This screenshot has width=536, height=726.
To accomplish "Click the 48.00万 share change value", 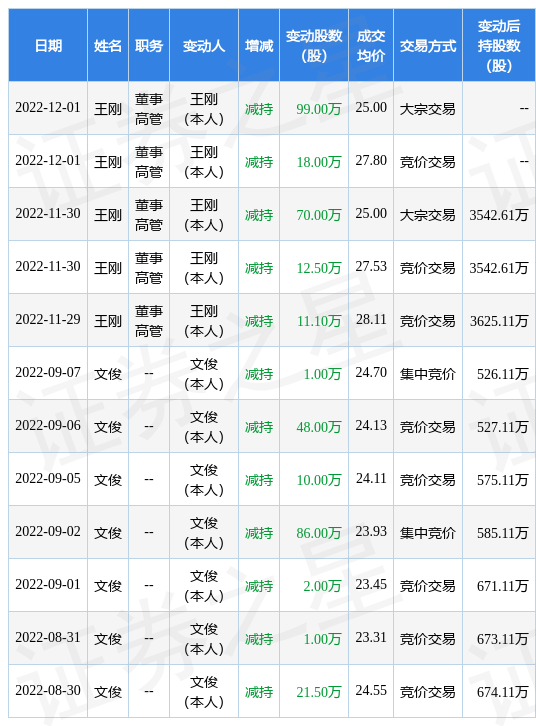I will point(319,427).
